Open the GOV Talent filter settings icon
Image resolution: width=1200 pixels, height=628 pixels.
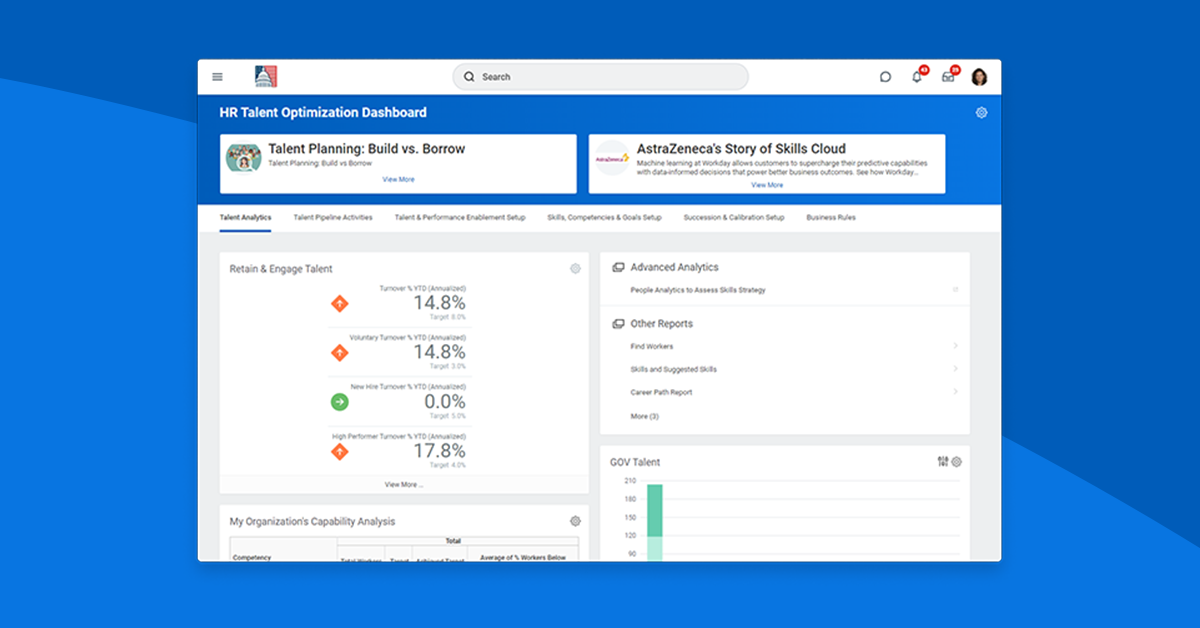[944, 461]
